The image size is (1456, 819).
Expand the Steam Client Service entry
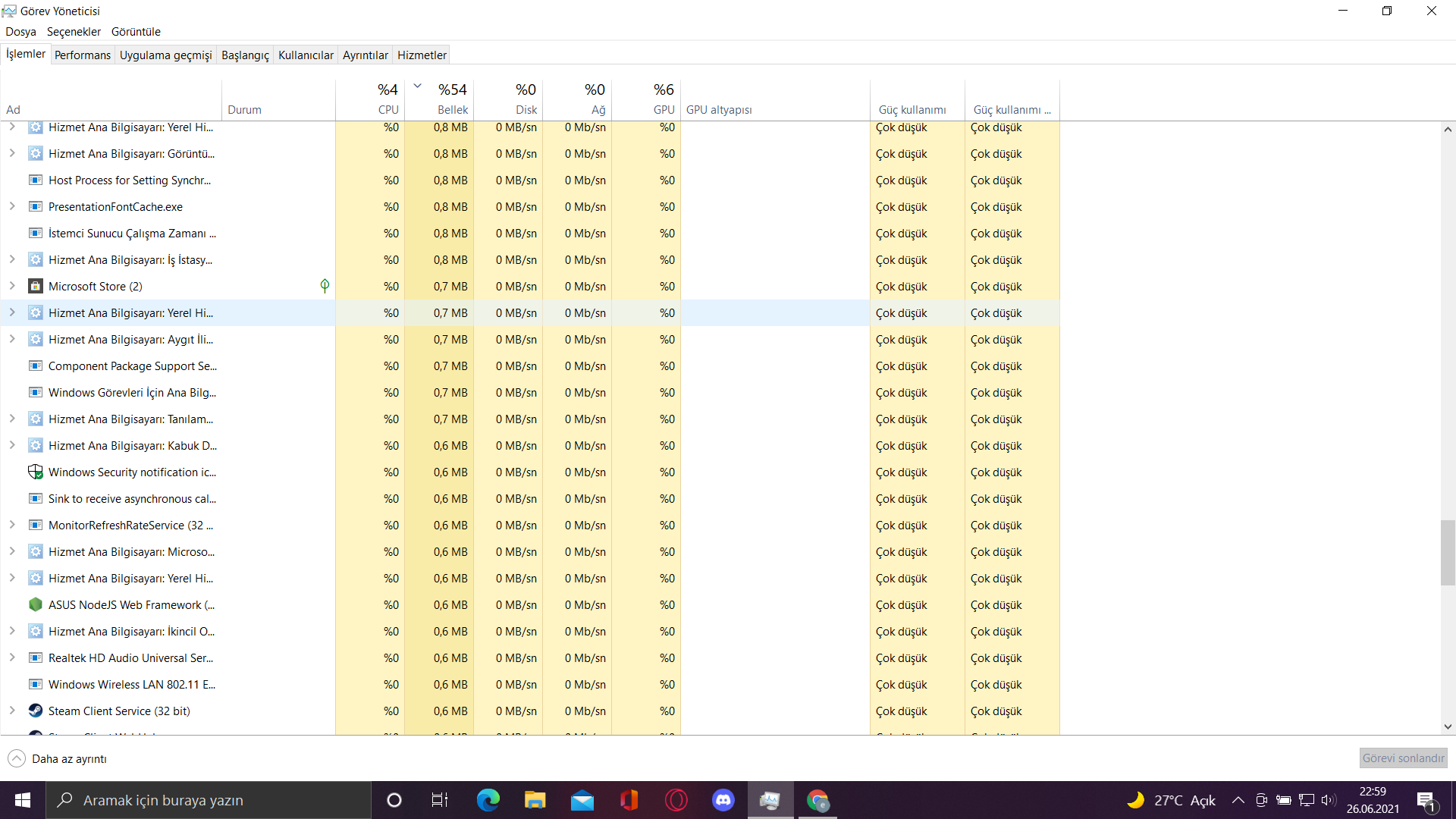(12, 711)
